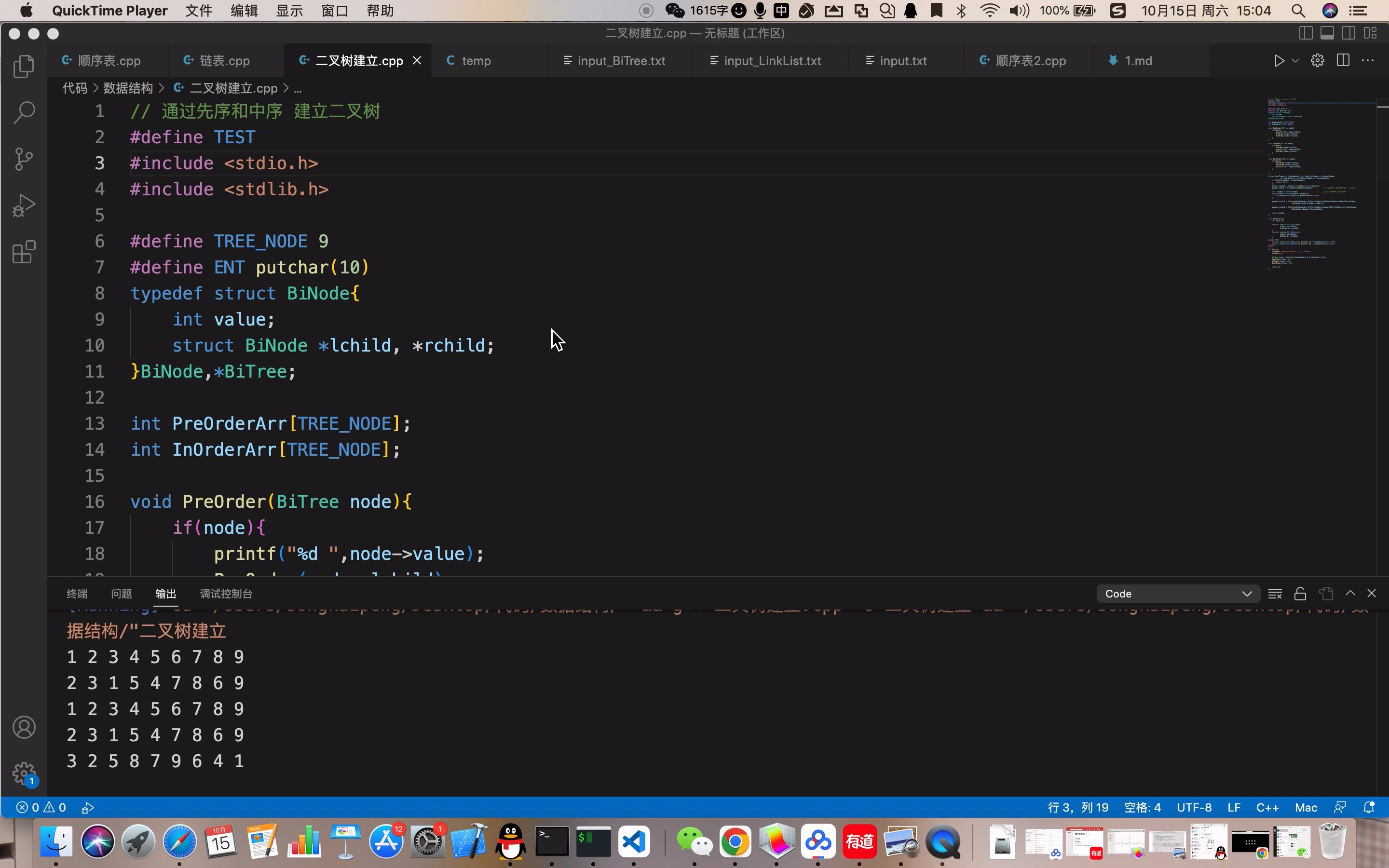Viewport: 1389px width, 868px height.
Task: Open the Run and Debug view
Action: pyautogui.click(x=24, y=205)
